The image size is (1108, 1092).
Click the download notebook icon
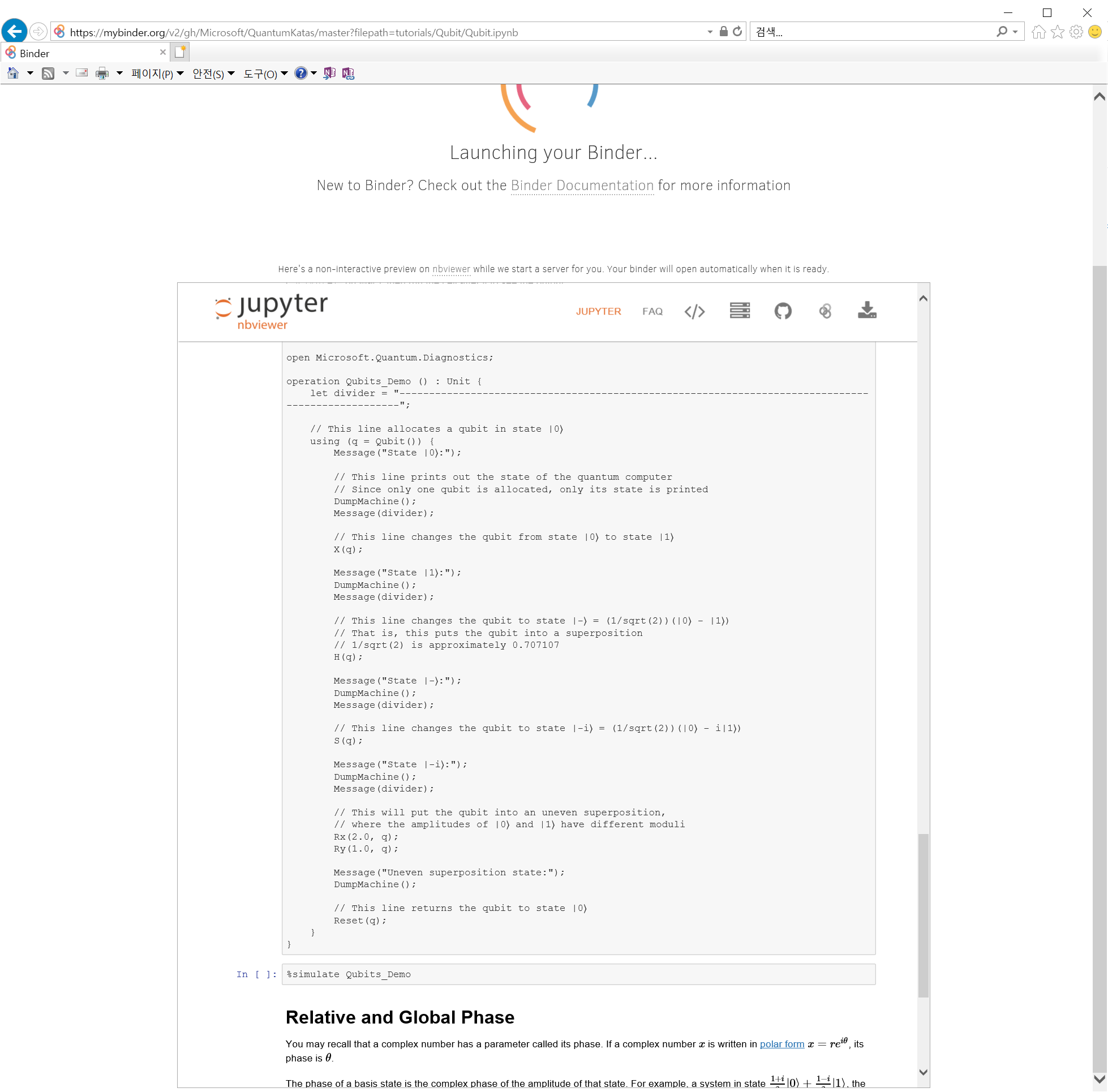coord(866,310)
